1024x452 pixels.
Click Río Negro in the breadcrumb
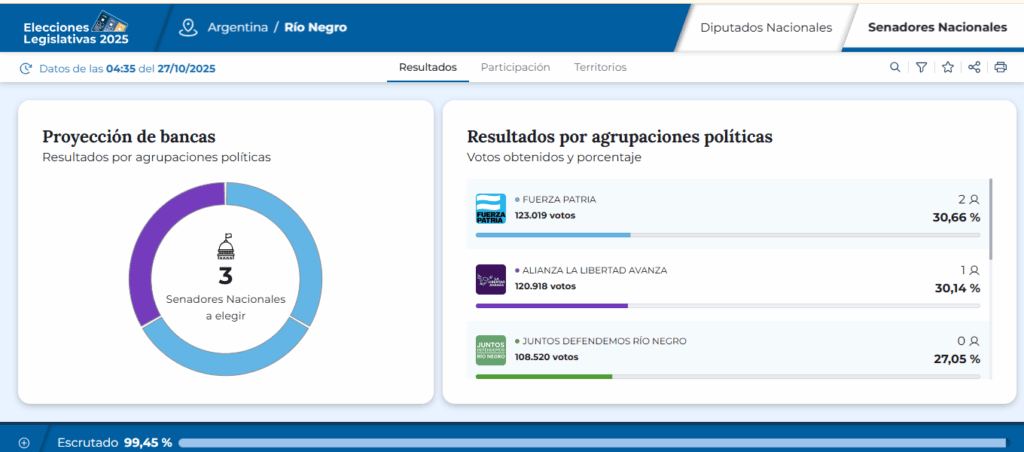click(316, 27)
